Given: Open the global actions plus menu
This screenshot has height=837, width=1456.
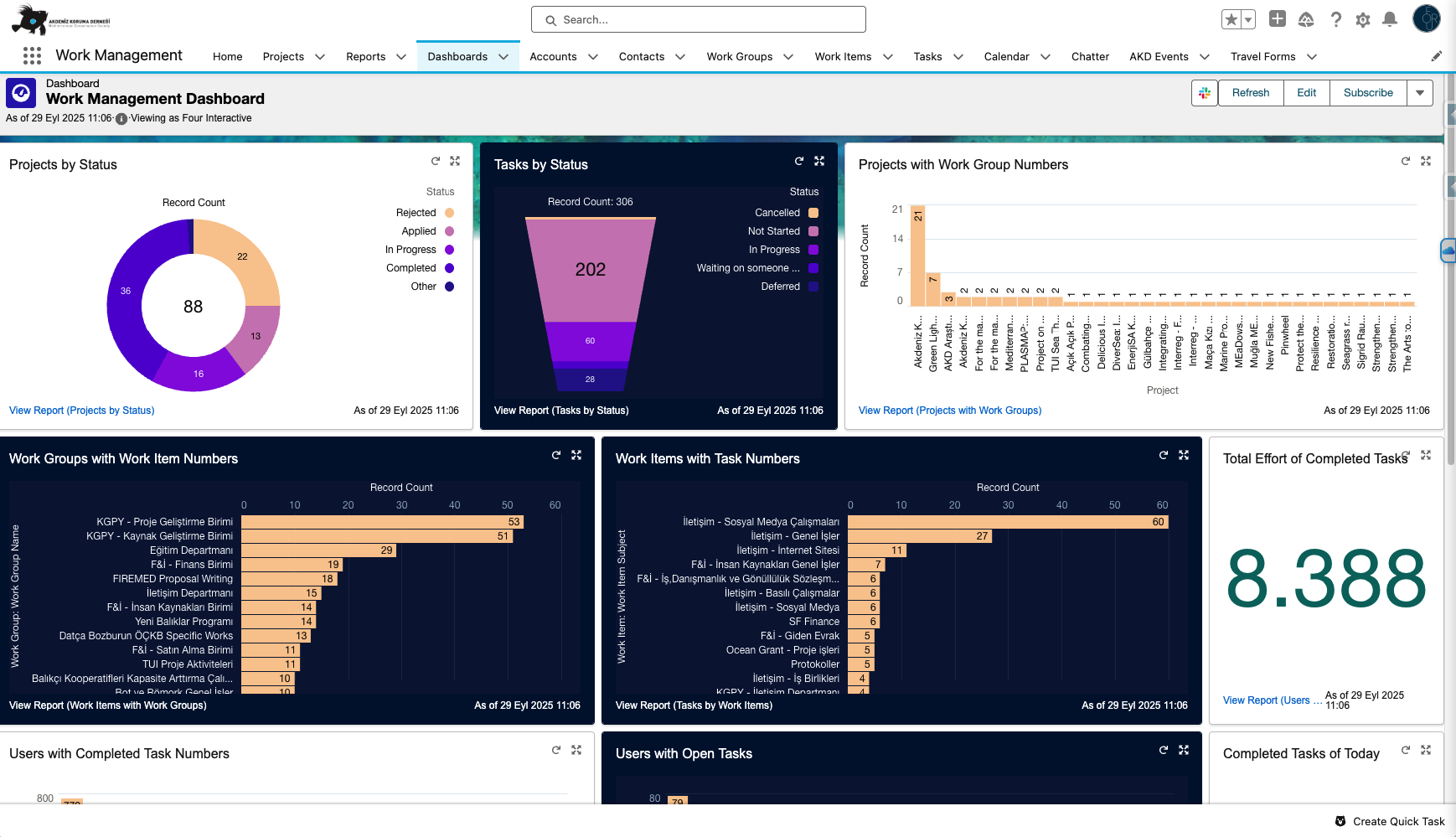Looking at the screenshot, I should (1278, 19).
